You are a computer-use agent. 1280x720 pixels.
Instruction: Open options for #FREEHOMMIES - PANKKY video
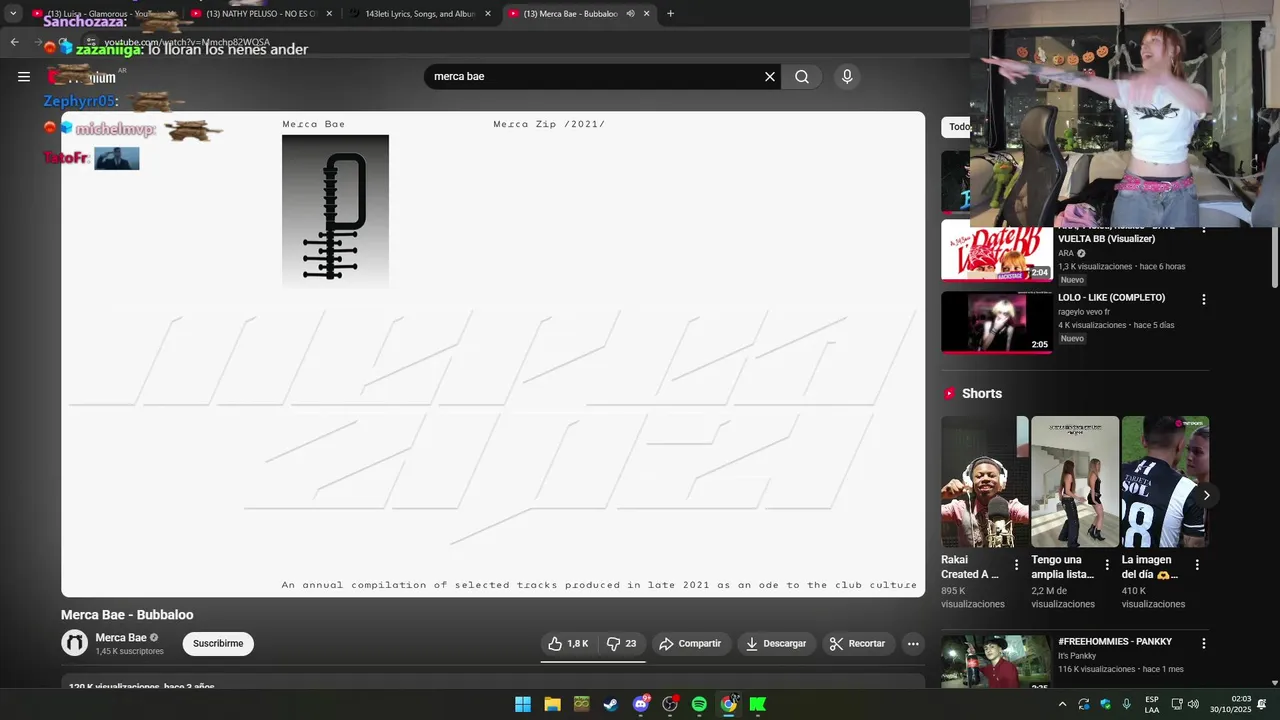[x=1204, y=643]
